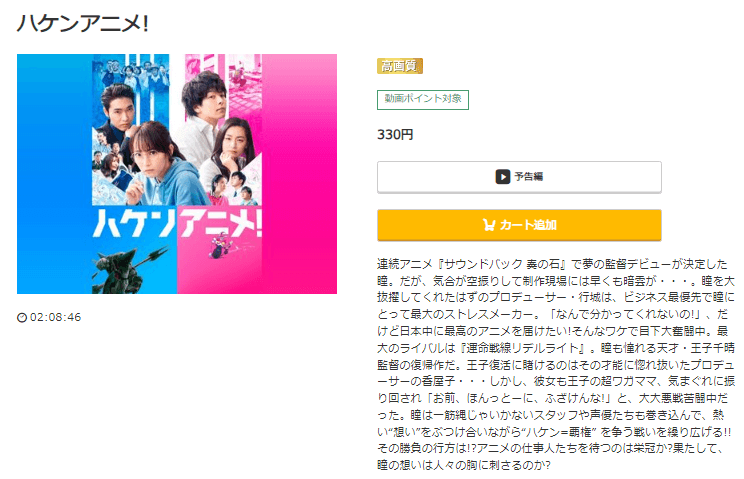Open the 予告編 trailer button

519,177
